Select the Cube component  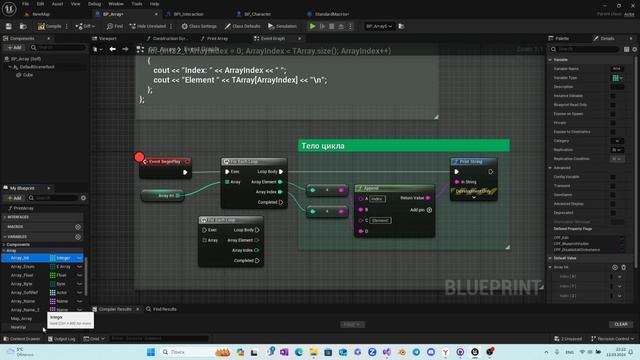pyautogui.click(x=28, y=75)
